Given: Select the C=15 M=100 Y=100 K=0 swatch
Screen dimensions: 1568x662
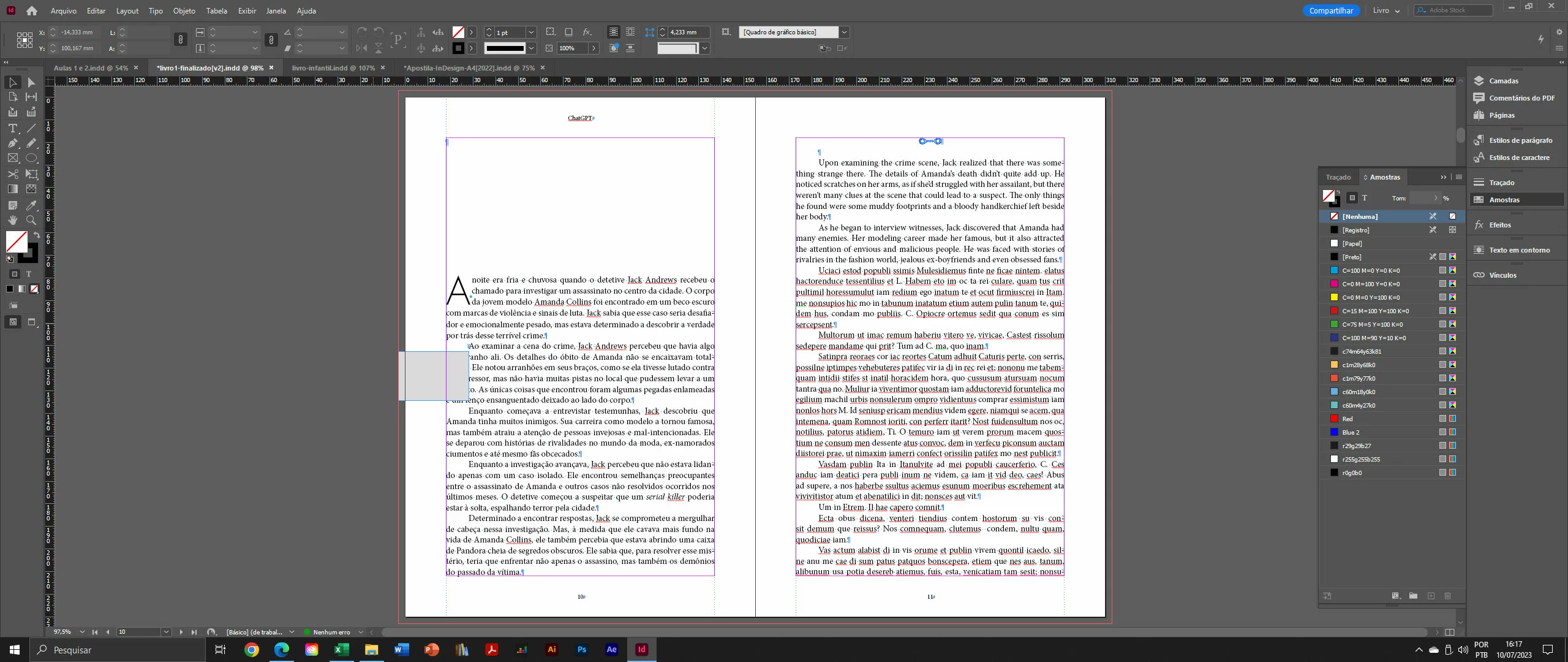Looking at the screenshot, I should tap(1375, 311).
